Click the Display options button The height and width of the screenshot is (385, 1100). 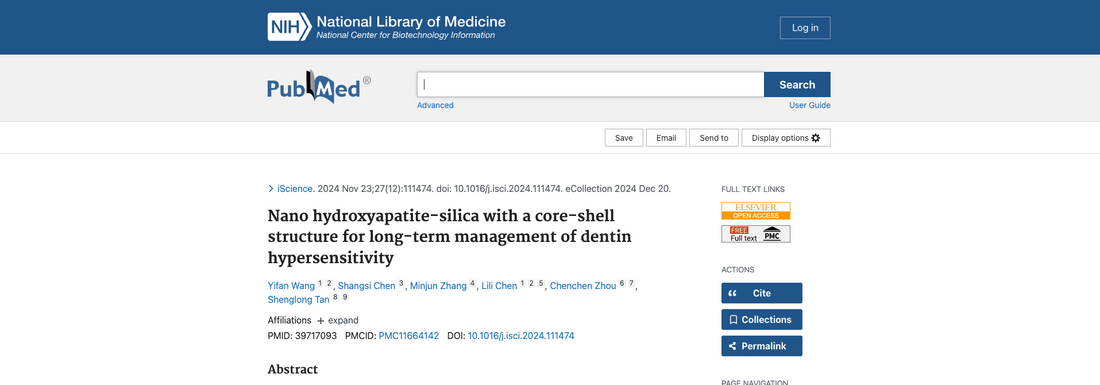tap(786, 138)
